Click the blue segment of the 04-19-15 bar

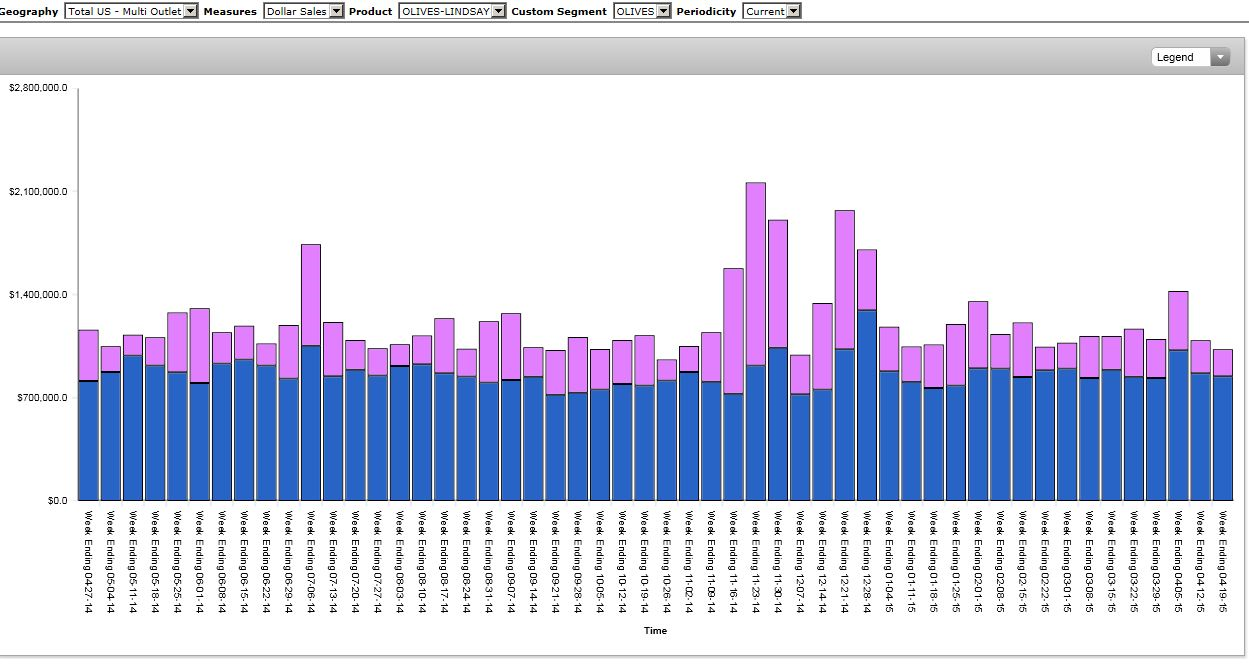click(x=1222, y=438)
